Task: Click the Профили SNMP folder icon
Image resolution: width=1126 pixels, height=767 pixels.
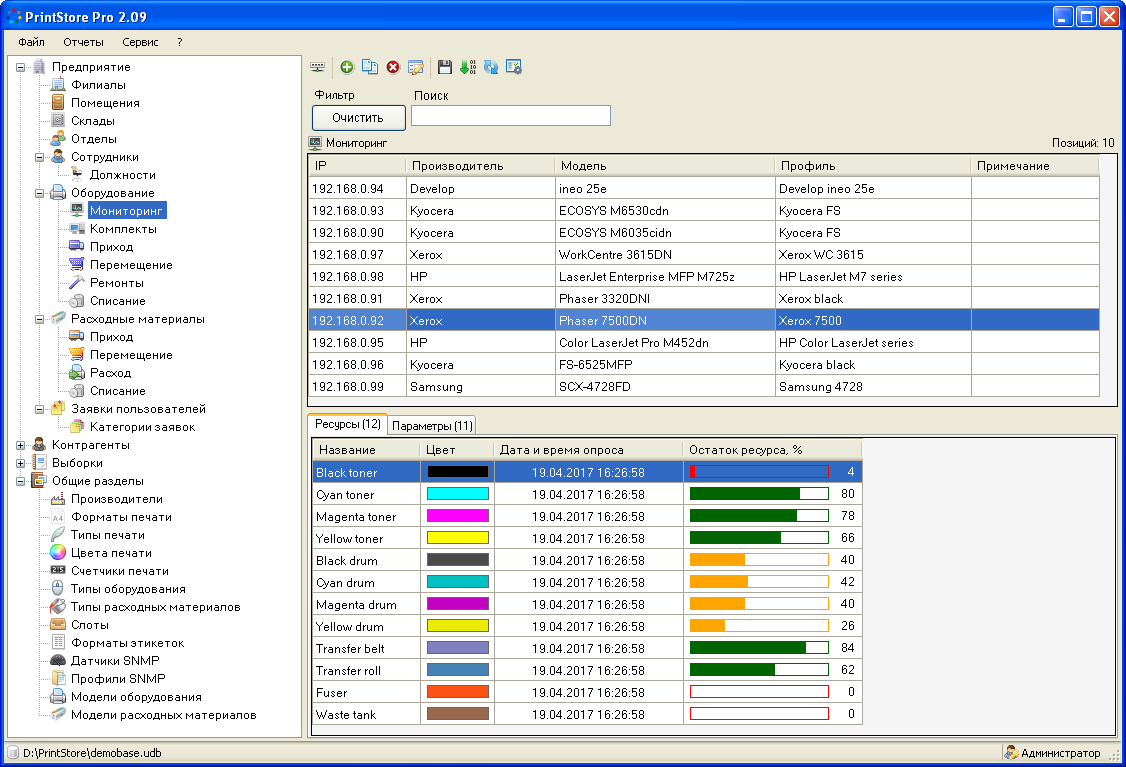Action: coord(58,678)
